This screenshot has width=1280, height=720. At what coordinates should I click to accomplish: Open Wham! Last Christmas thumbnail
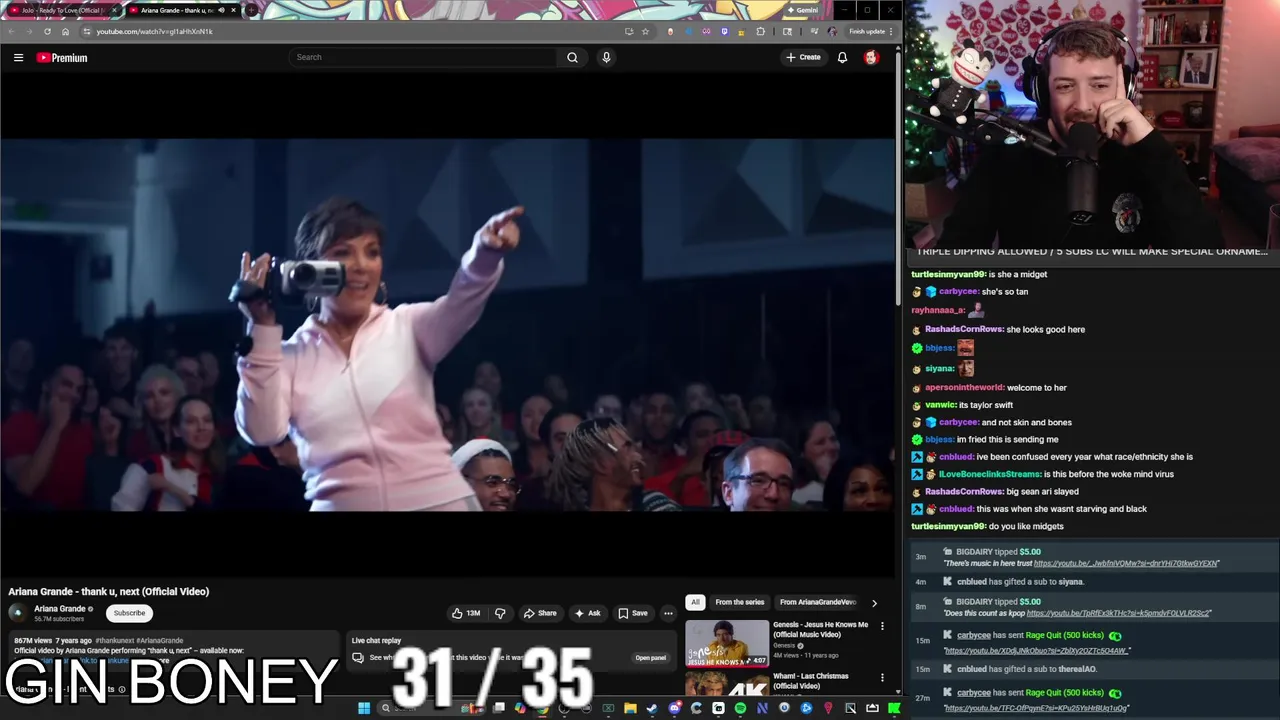tap(727, 683)
